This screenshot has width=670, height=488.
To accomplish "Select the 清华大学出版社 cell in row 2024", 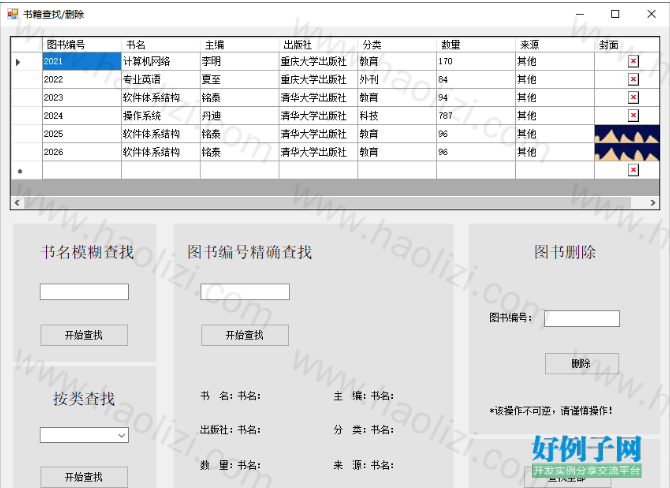I will click(318, 115).
